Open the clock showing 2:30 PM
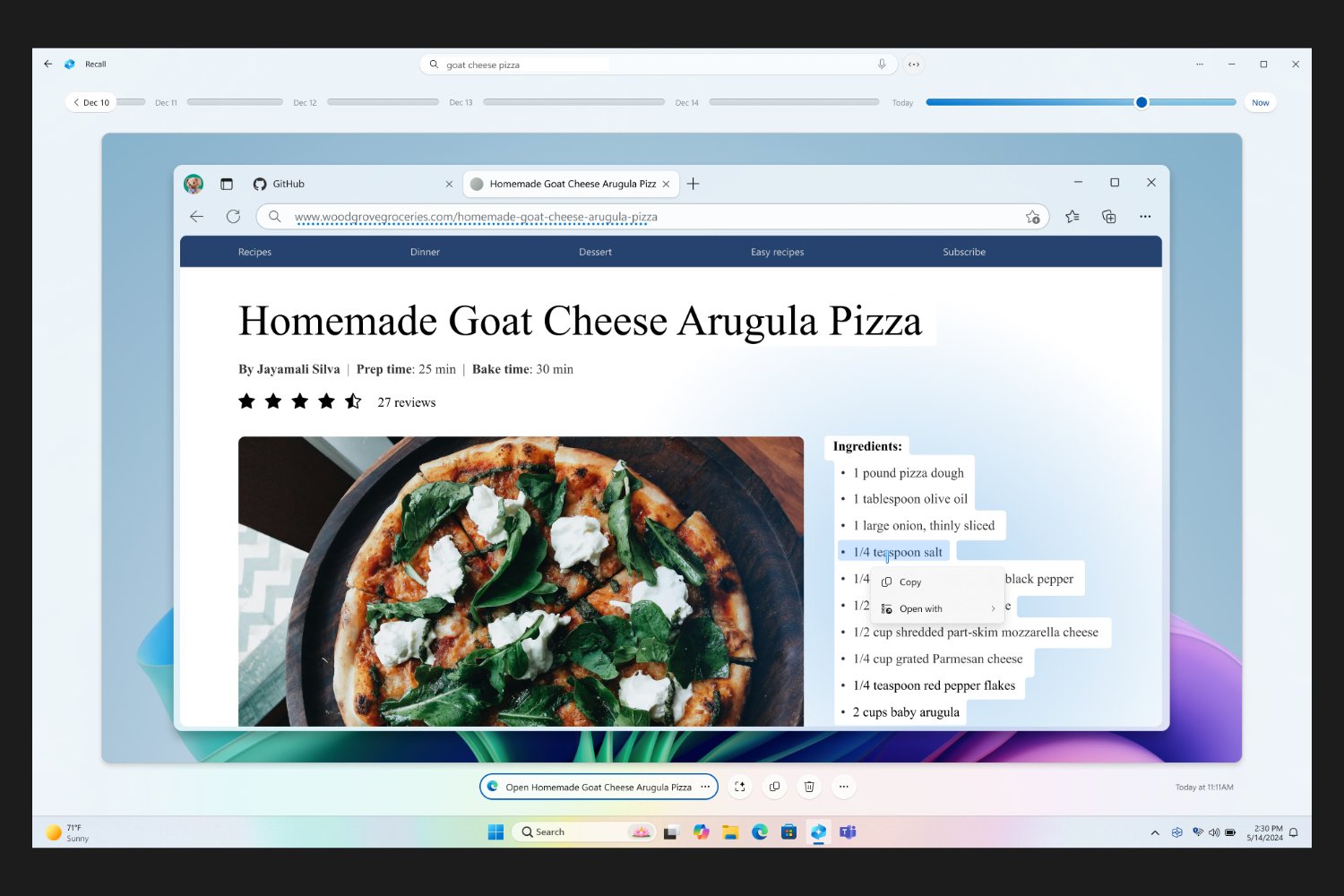Viewport: 1344px width, 896px height. 1264,832
